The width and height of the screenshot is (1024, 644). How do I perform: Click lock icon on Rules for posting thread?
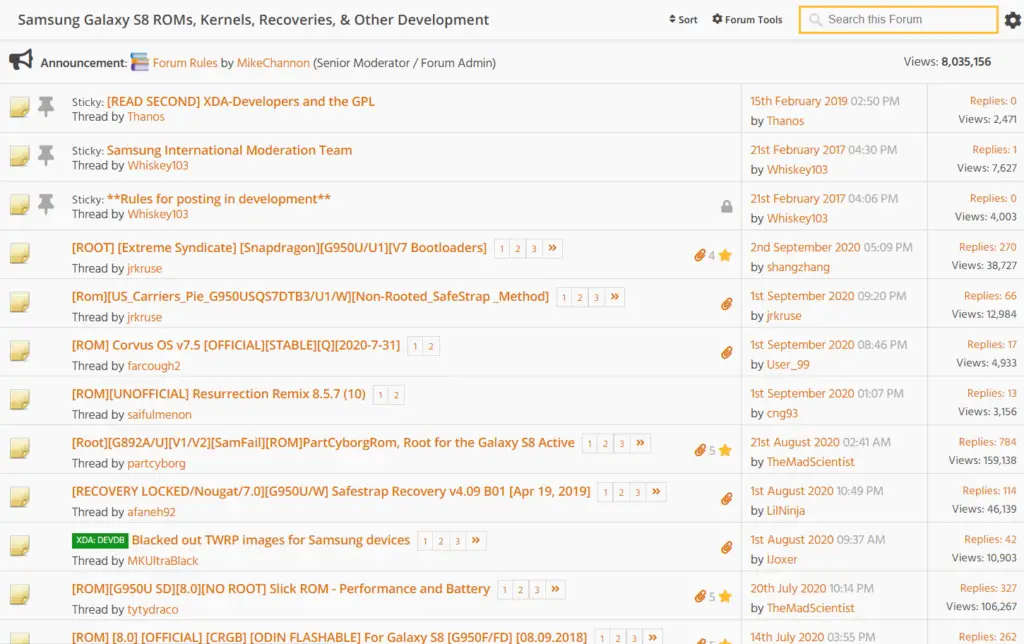pyautogui.click(x=726, y=206)
